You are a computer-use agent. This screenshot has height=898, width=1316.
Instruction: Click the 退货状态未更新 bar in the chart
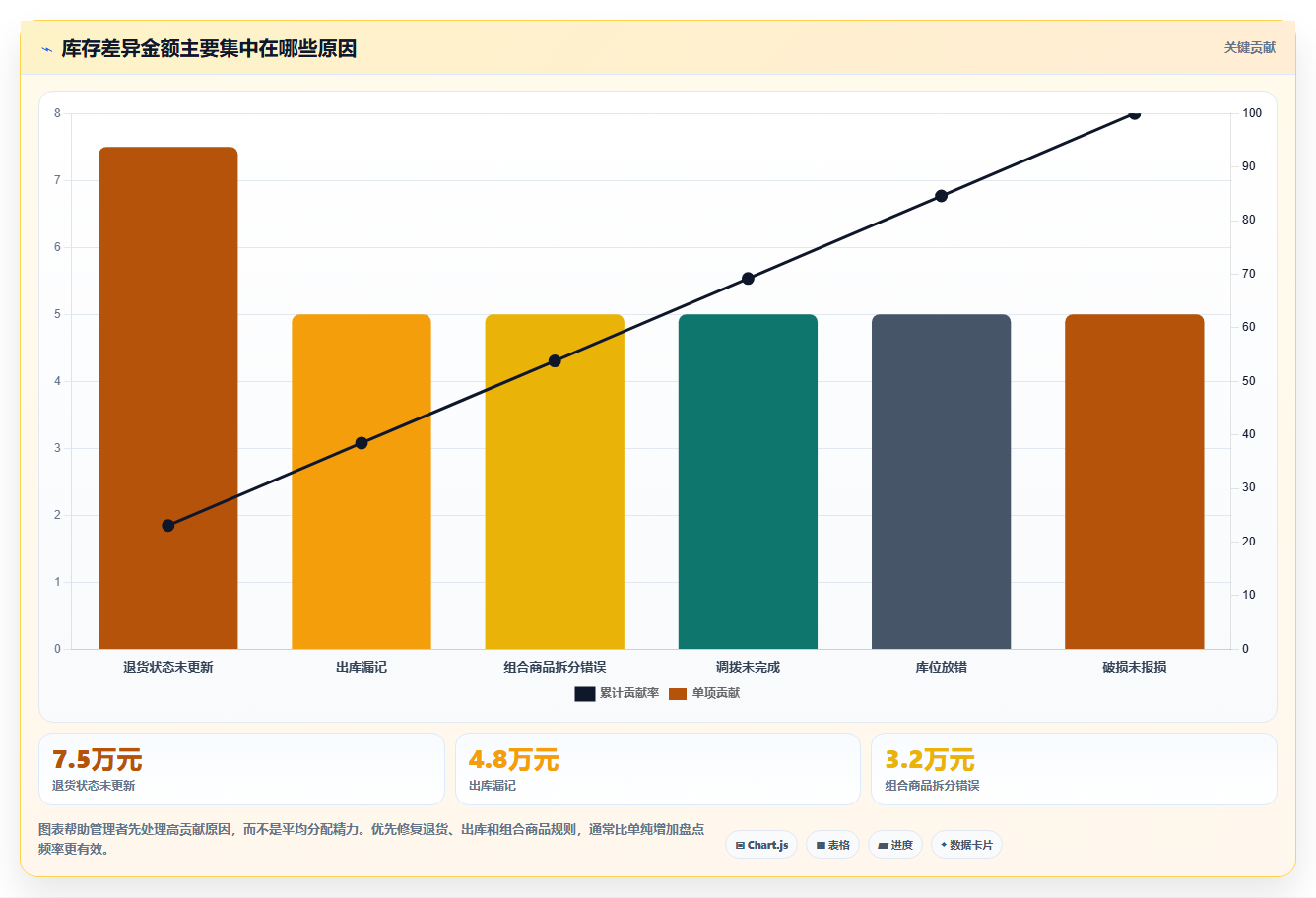[x=168, y=398]
